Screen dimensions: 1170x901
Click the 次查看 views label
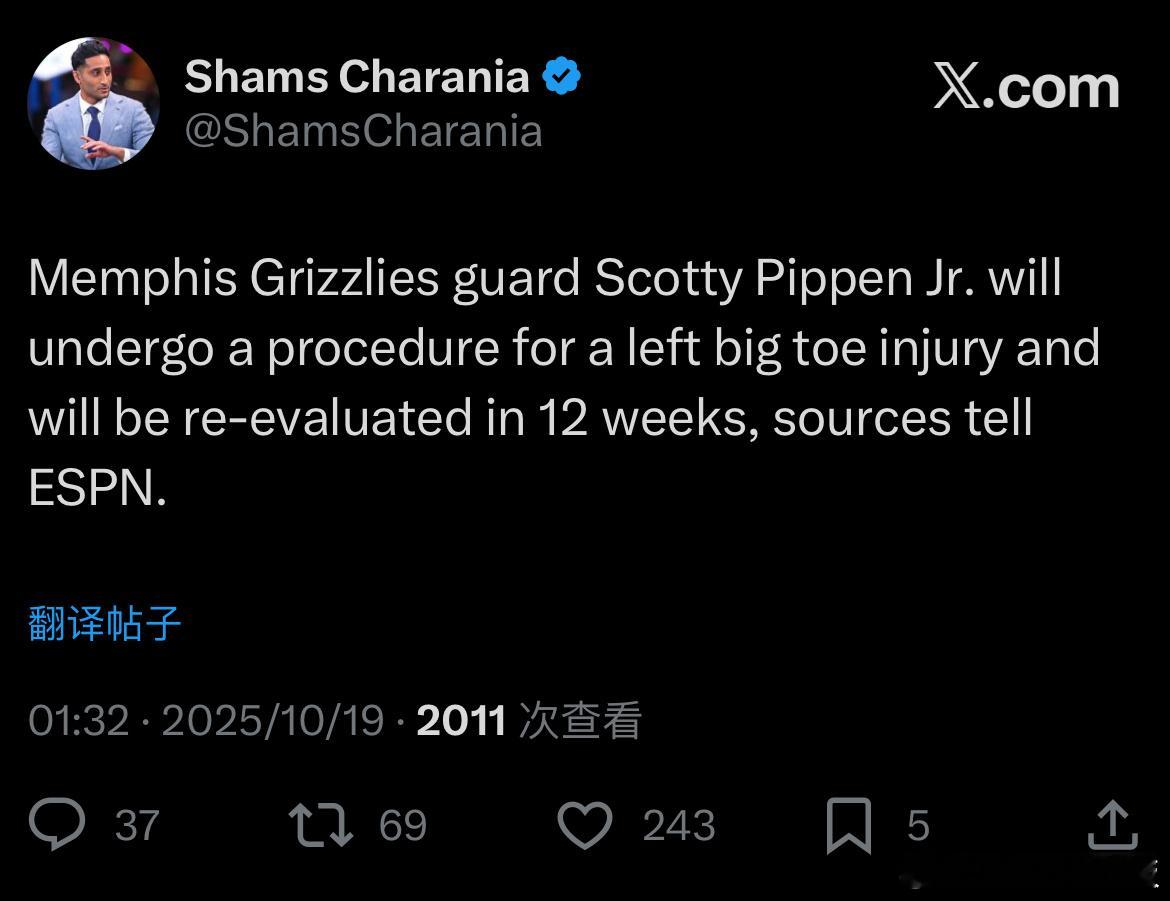580,720
